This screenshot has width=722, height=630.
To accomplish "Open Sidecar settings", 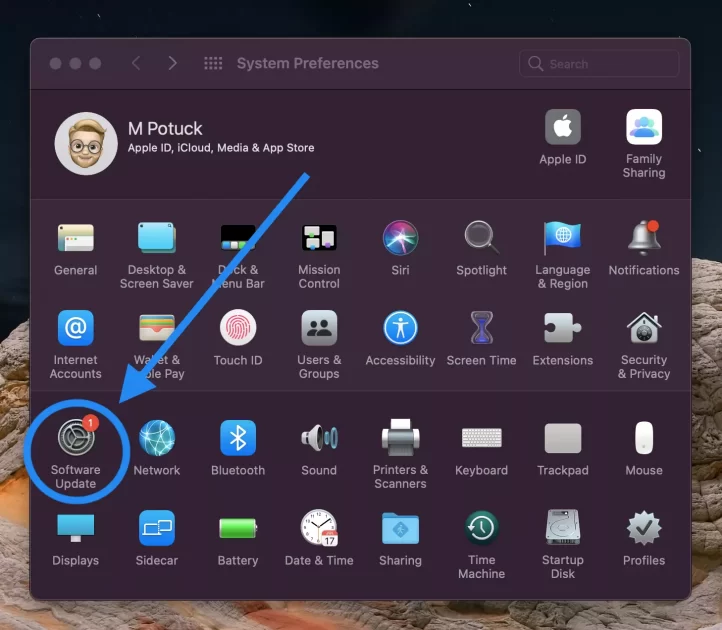I will click(157, 529).
